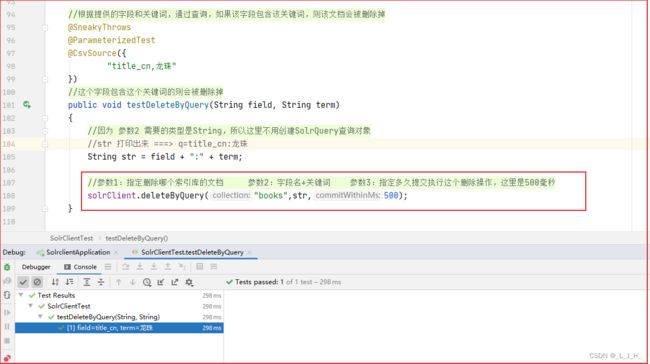Rerun debug with the green bug icon
This screenshot has height=364, width=650.
pos(7,267)
